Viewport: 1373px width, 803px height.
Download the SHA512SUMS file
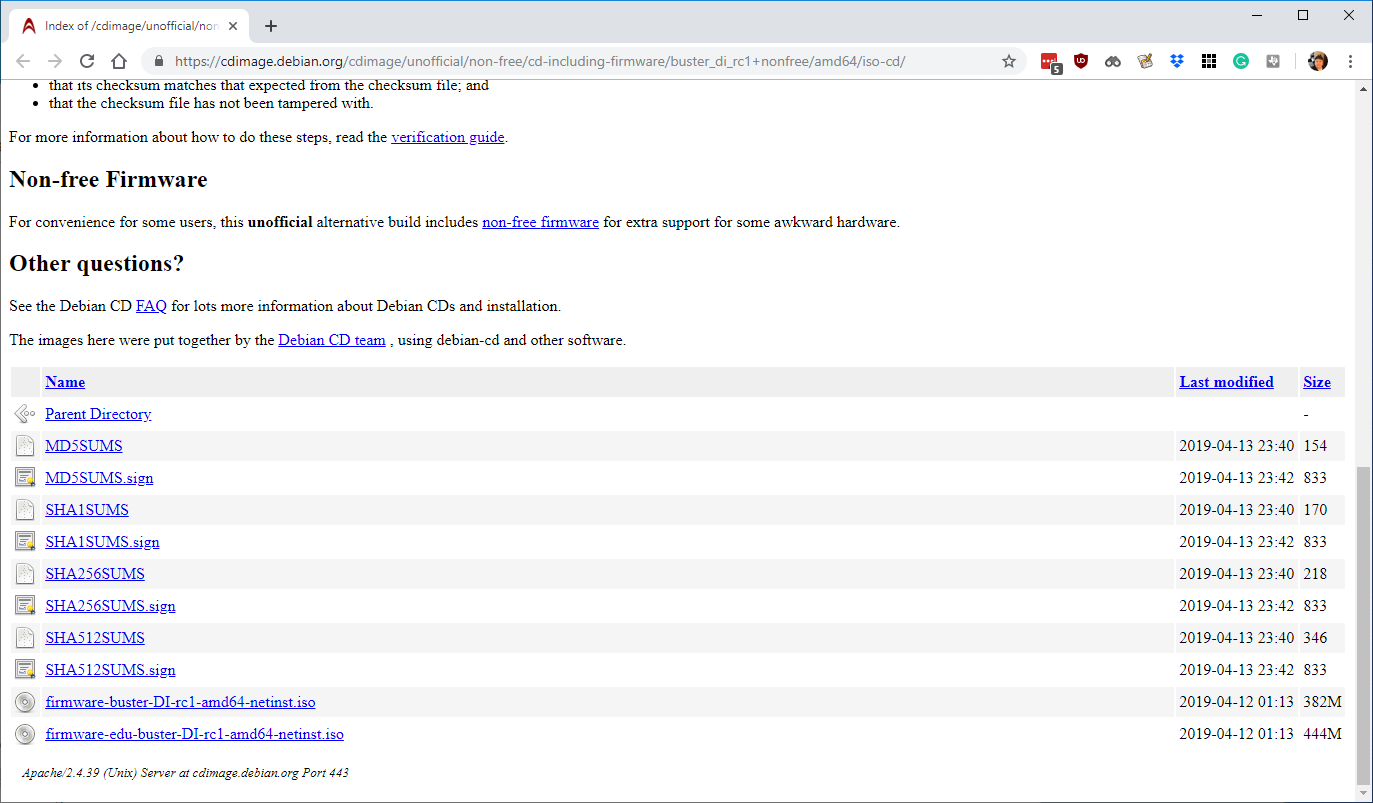tap(95, 638)
